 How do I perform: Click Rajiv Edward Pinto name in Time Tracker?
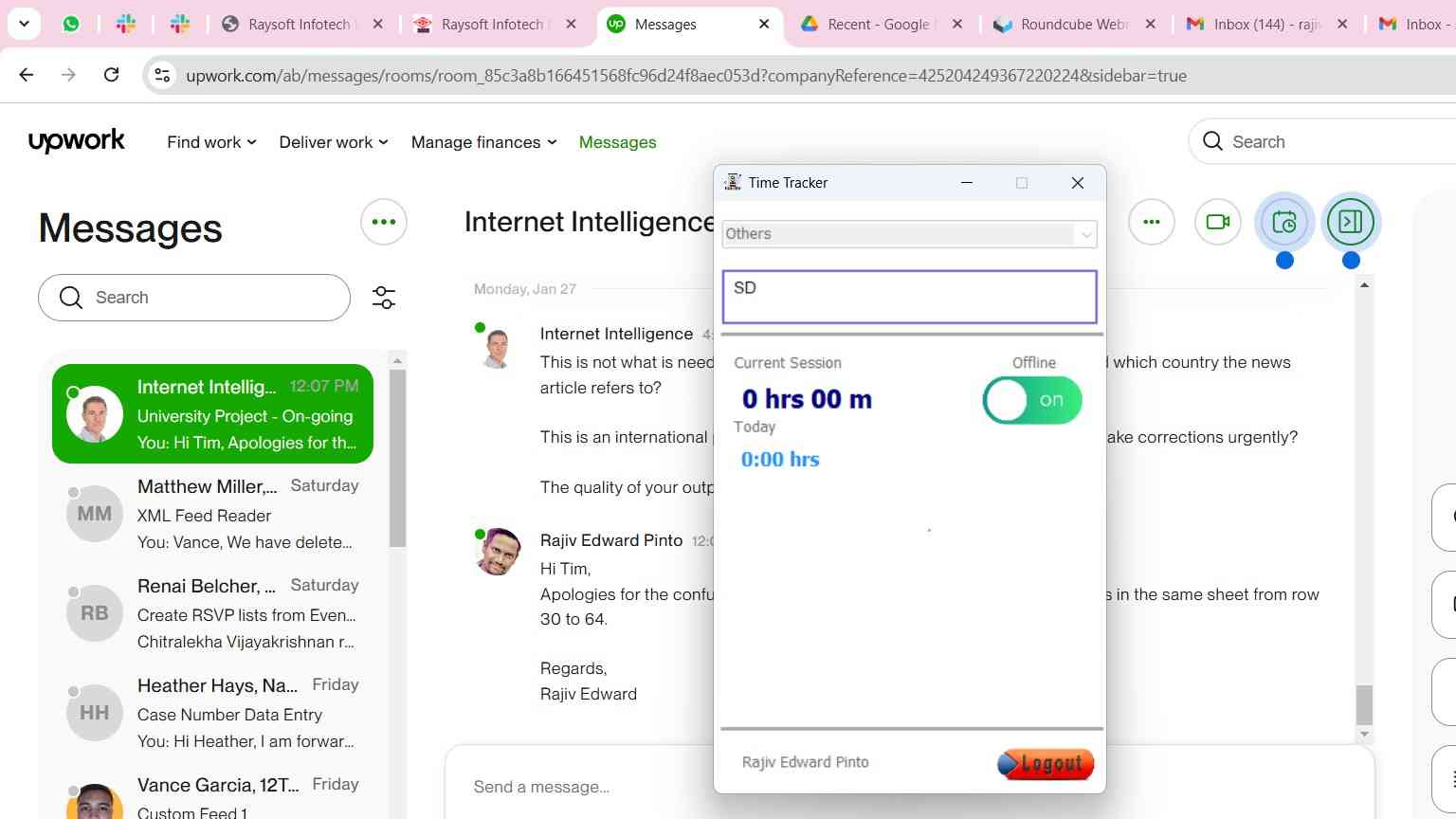[806, 762]
